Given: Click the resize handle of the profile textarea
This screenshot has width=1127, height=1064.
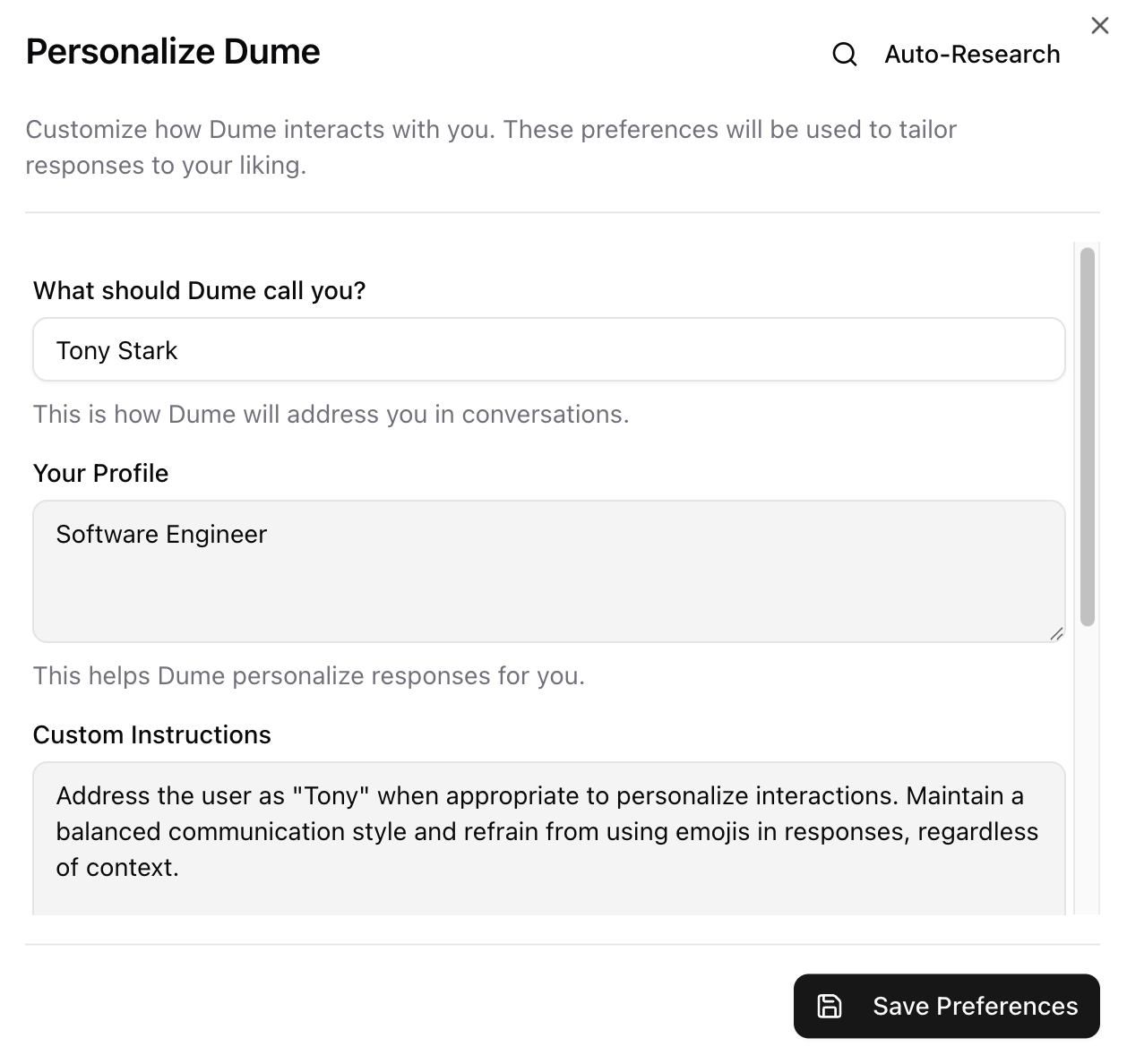Looking at the screenshot, I should pos(1057,634).
